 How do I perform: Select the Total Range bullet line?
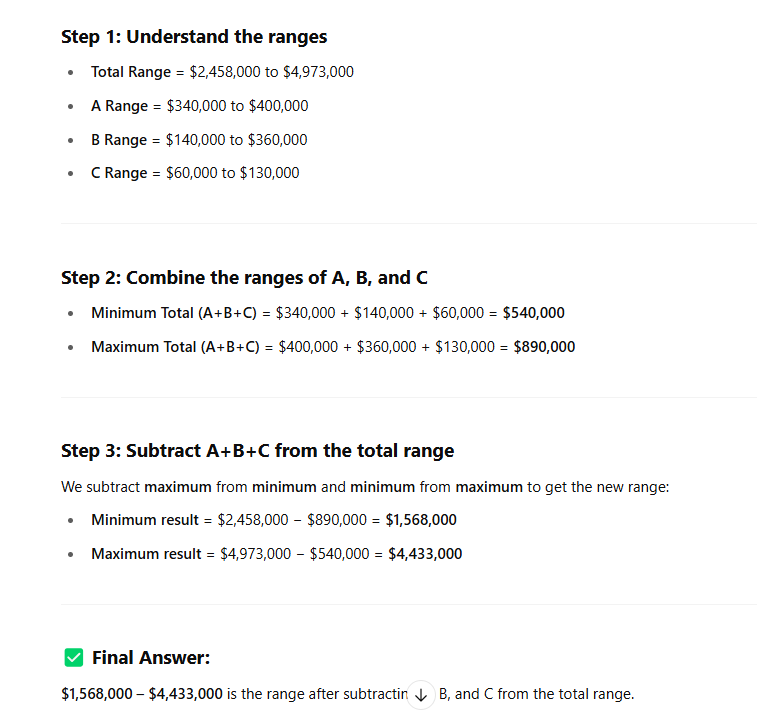(222, 72)
